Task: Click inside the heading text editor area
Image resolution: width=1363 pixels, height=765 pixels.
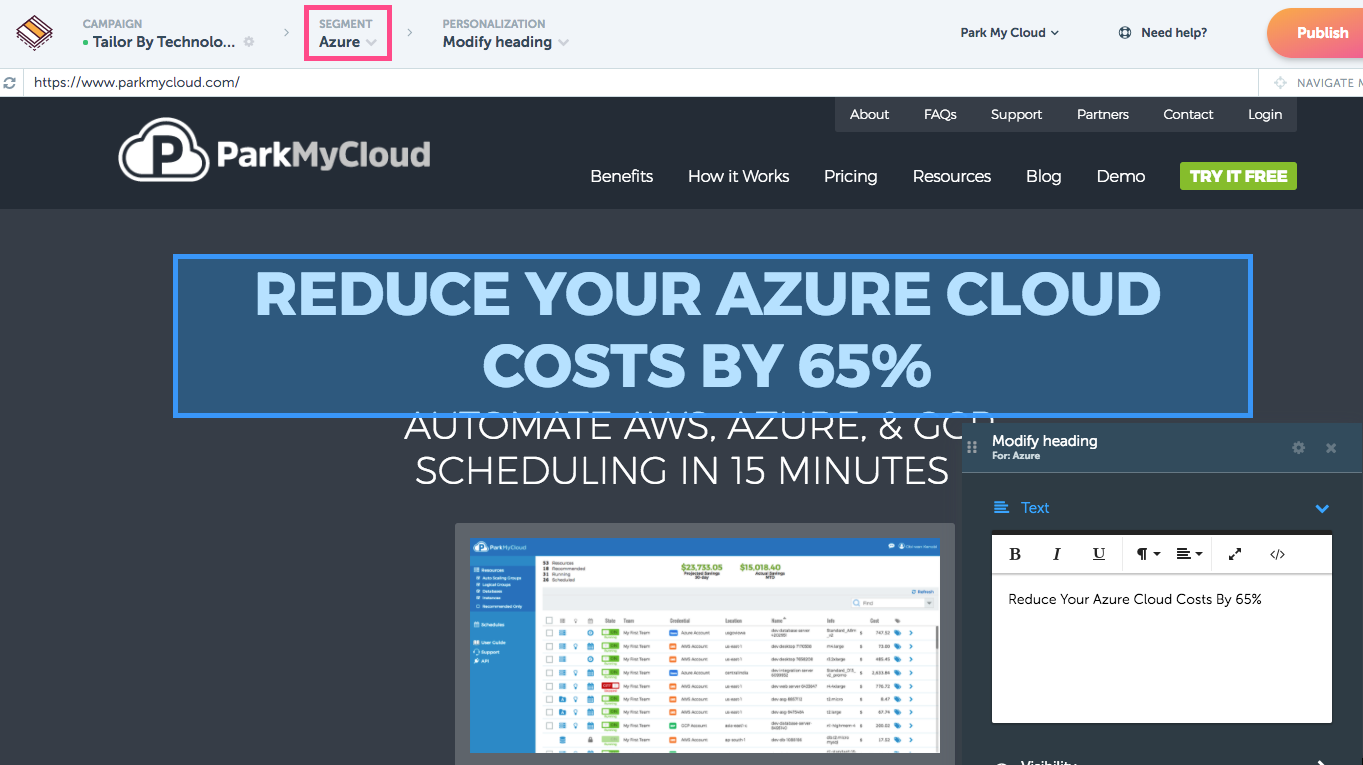Action: click(1162, 648)
